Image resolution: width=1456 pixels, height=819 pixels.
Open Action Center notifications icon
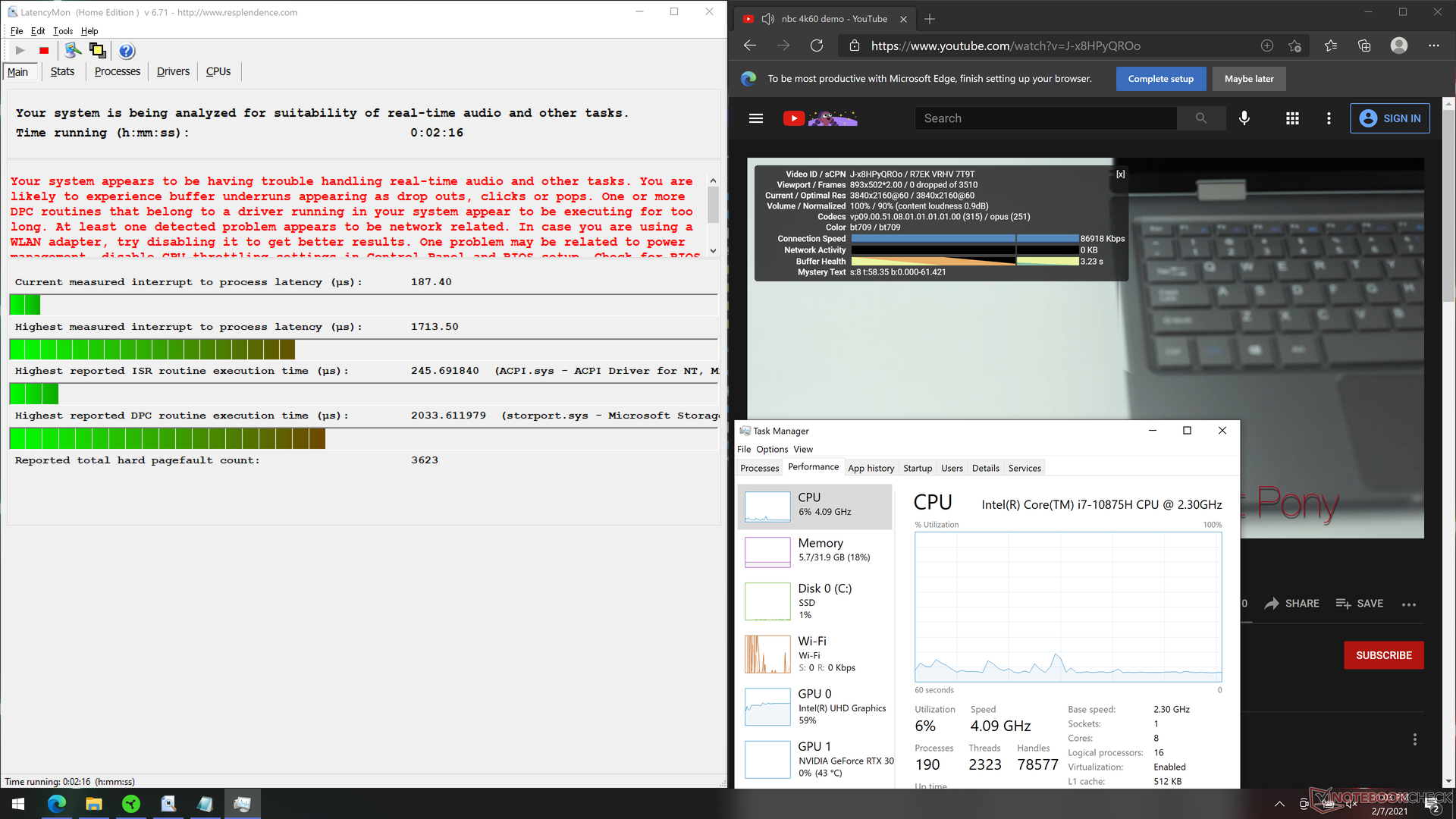click(1432, 805)
